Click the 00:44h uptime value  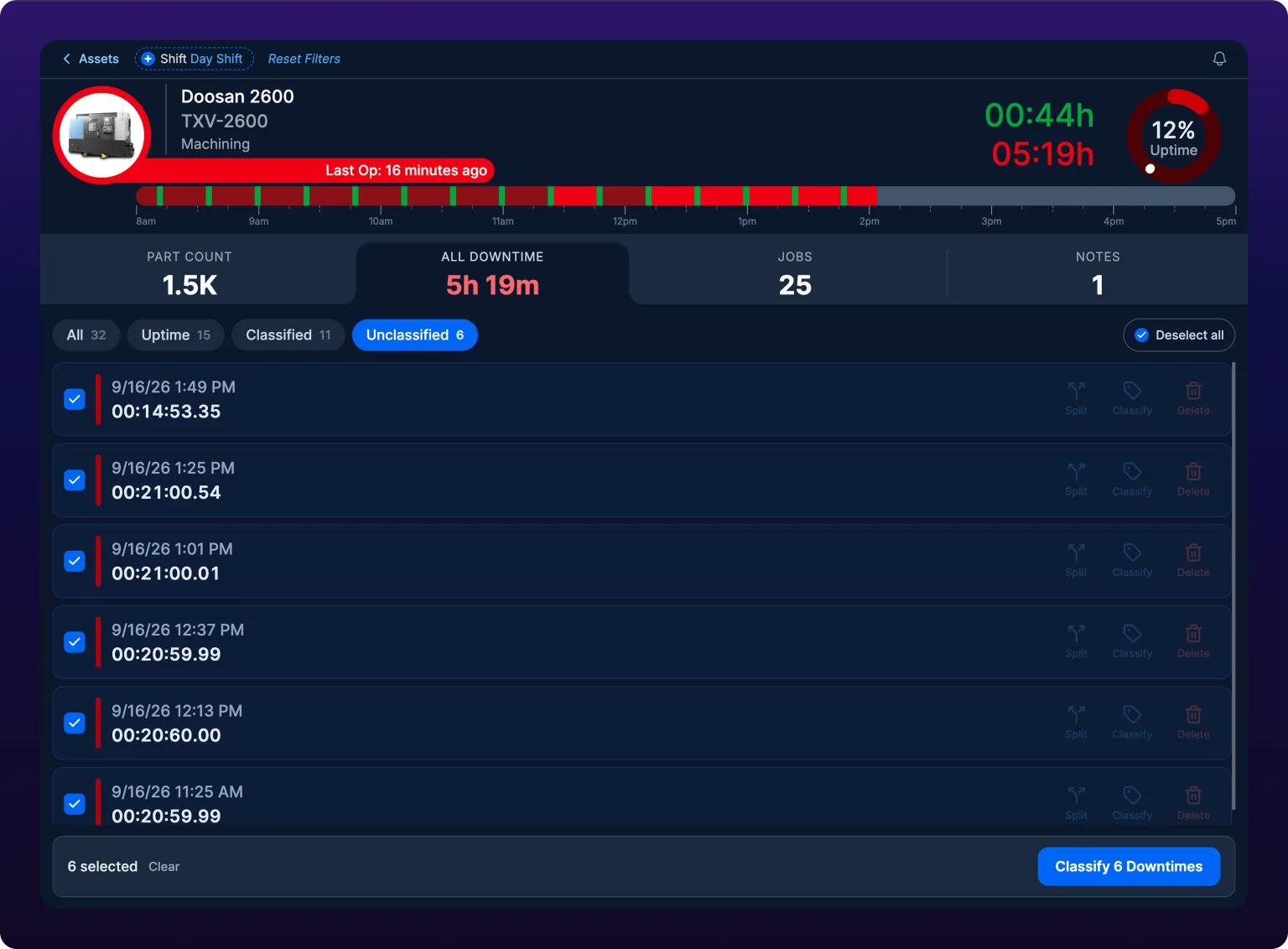click(1039, 115)
